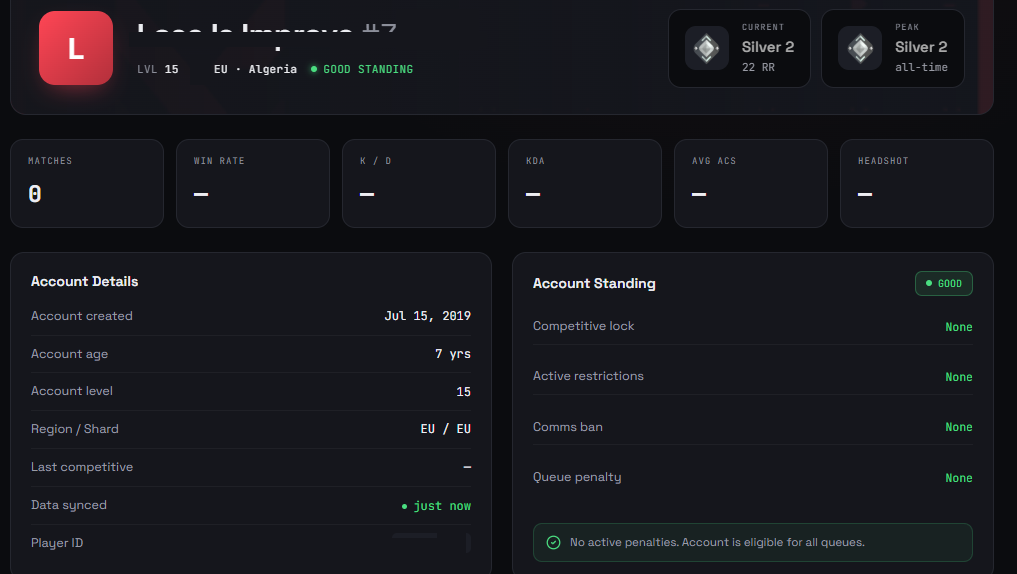
Task: Select the Peak Silver 2 all-time card
Action: coord(892,48)
